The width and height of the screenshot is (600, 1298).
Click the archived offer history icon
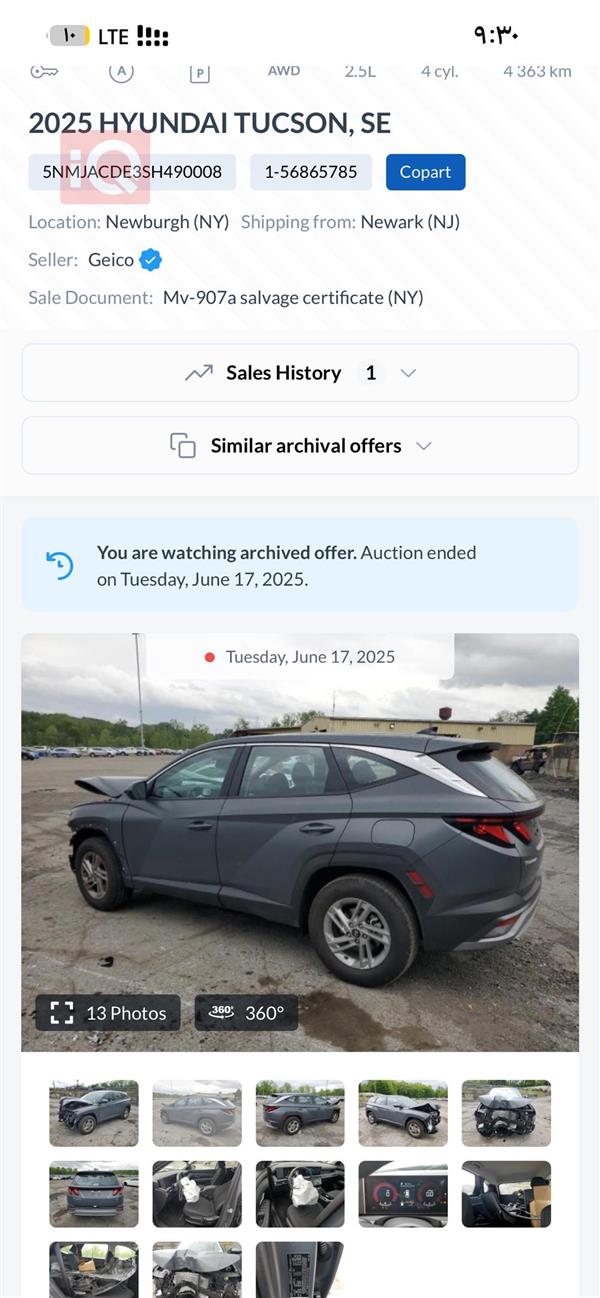click(x=60, y=563)
